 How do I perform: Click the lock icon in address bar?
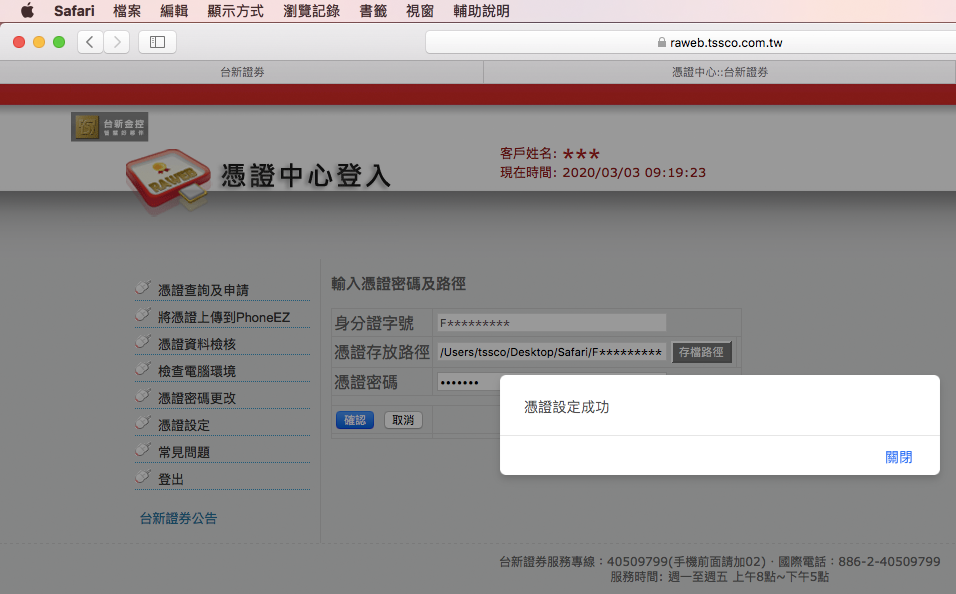tap(662, 42)
